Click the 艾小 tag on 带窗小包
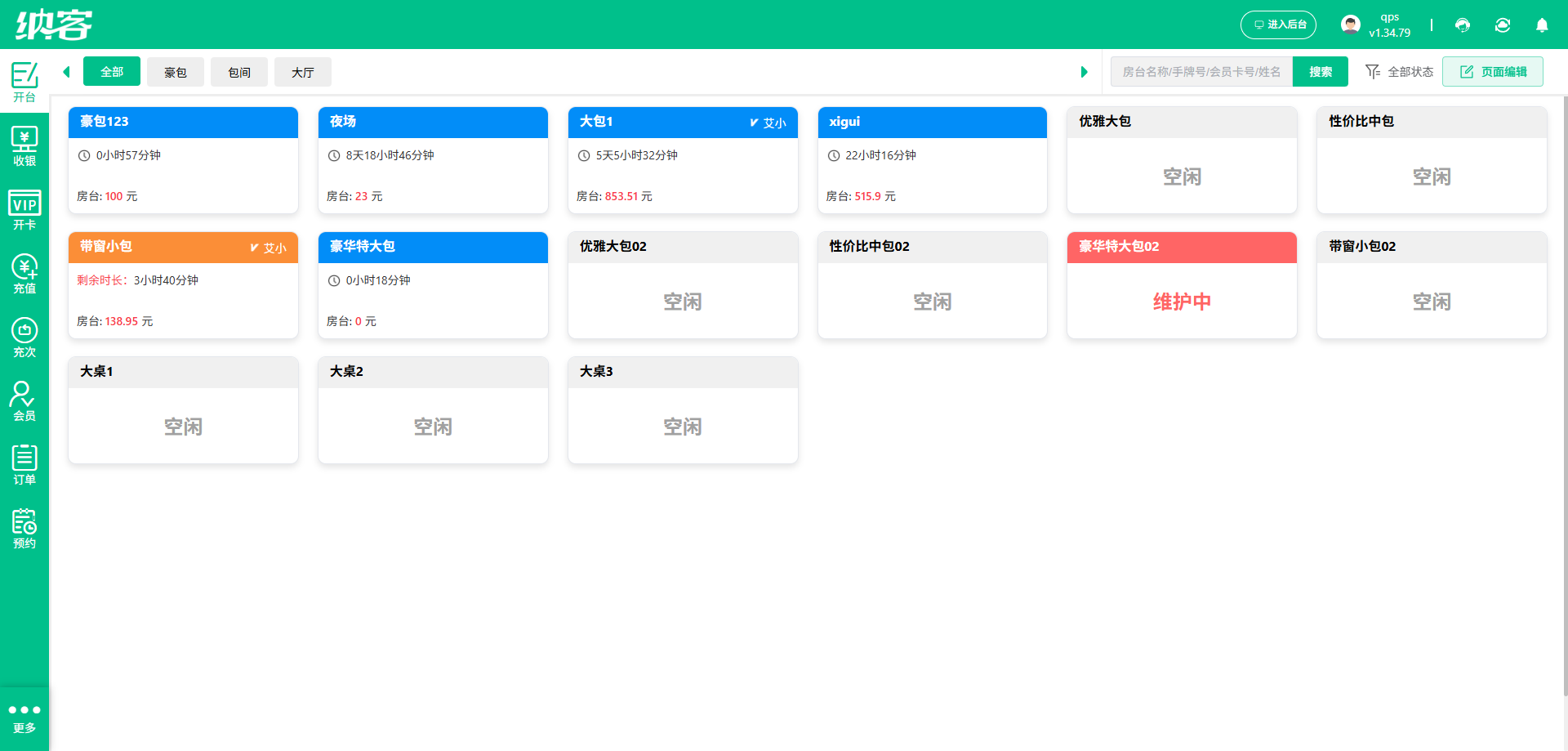 tap(269, 248)
